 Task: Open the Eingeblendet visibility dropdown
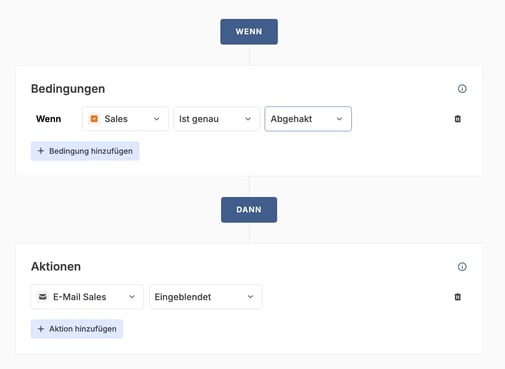206,297
